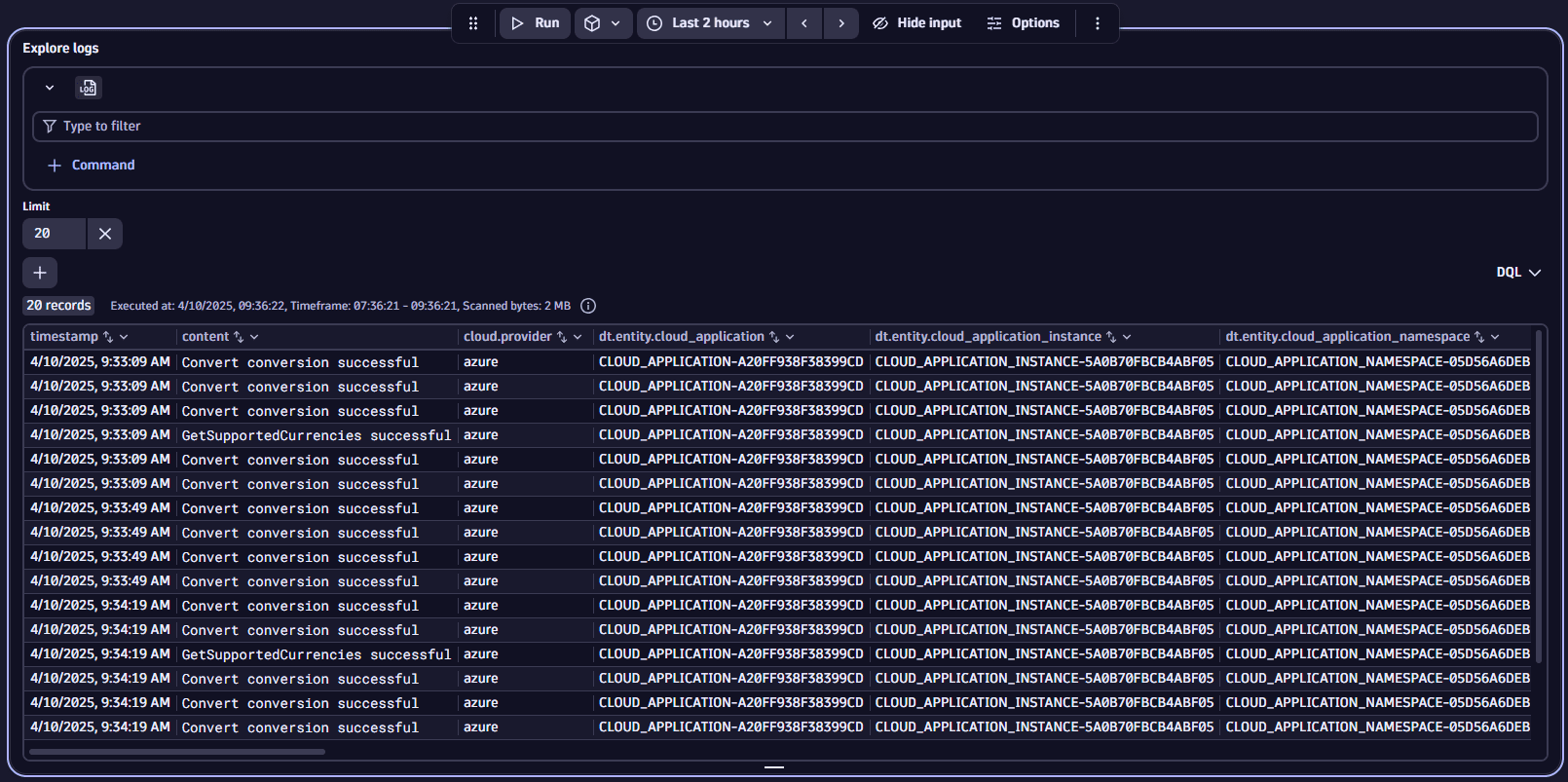Viewport: 1568px width, 782px height.
Task: Open the three-dot more actions menu
Action: [1098, 23]
